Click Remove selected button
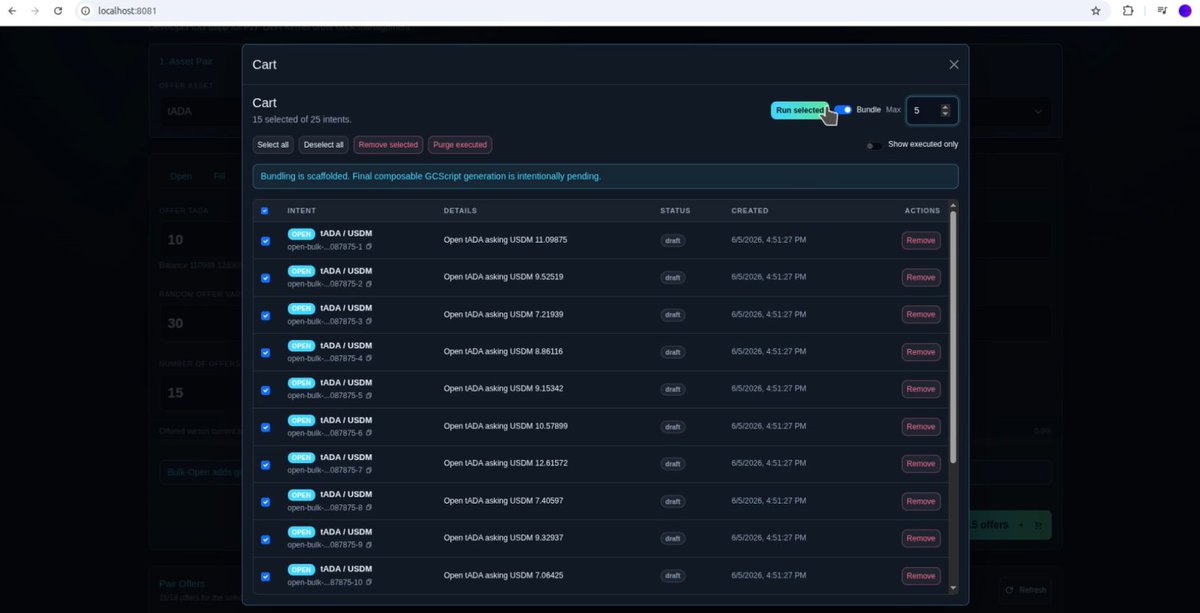This screenshot has width=1200, height=613. click(x=388, y=145)
